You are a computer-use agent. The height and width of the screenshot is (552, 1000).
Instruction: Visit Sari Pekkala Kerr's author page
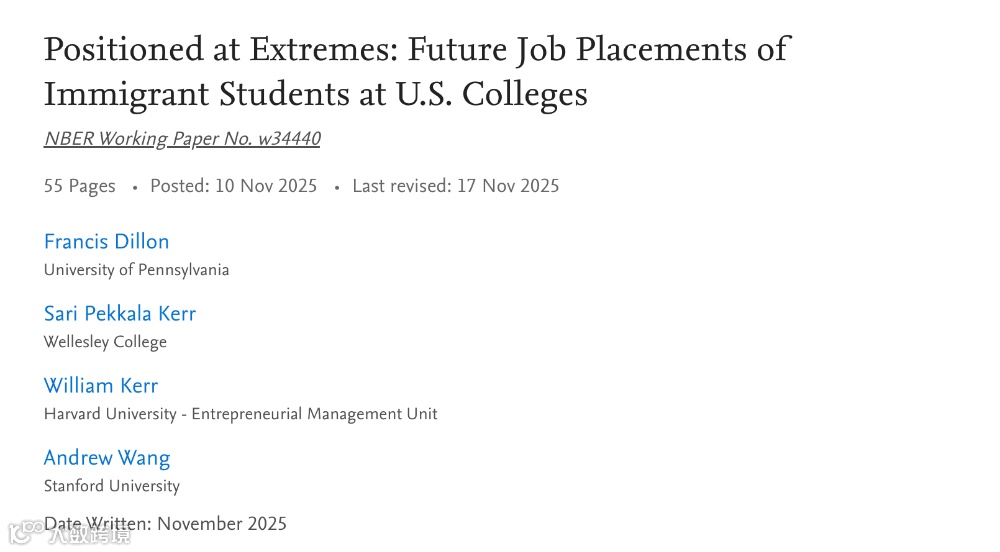120,313
